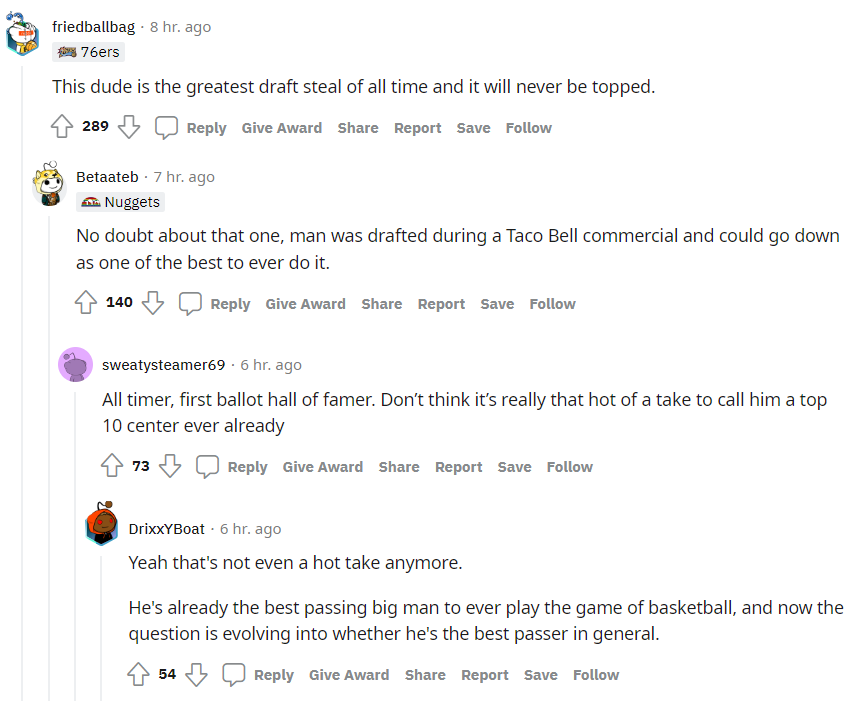The image size is (865, 701).
Task: Give Award to Betaateb's comment
Action: (x=305, y=304)
